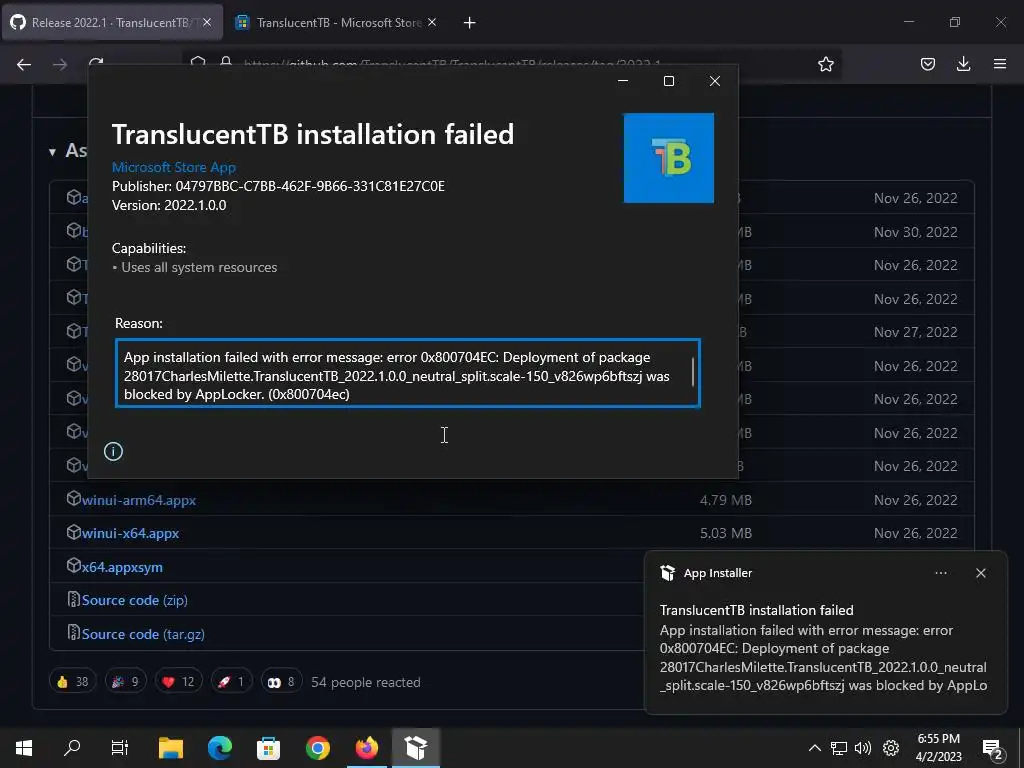Click the 54 people reacted text
Screen dimensions: 1024x768
[366, 682]
